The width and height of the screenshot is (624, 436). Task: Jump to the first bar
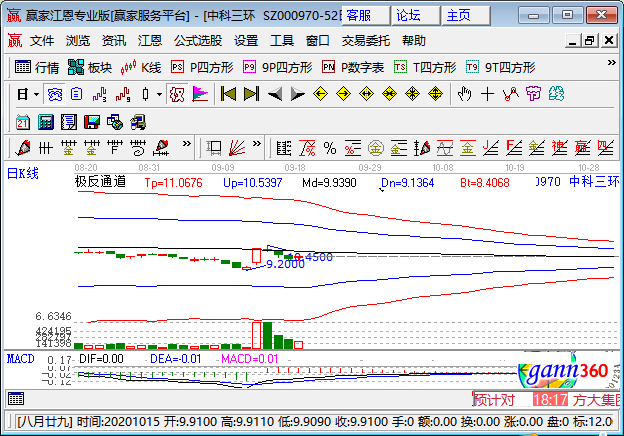(228, 94)
